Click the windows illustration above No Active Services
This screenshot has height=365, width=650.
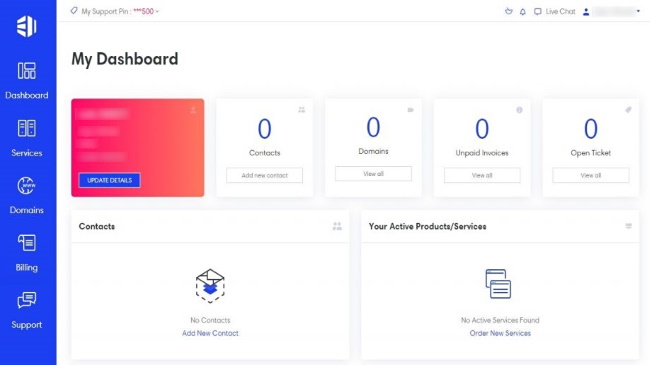pos(498,284)
